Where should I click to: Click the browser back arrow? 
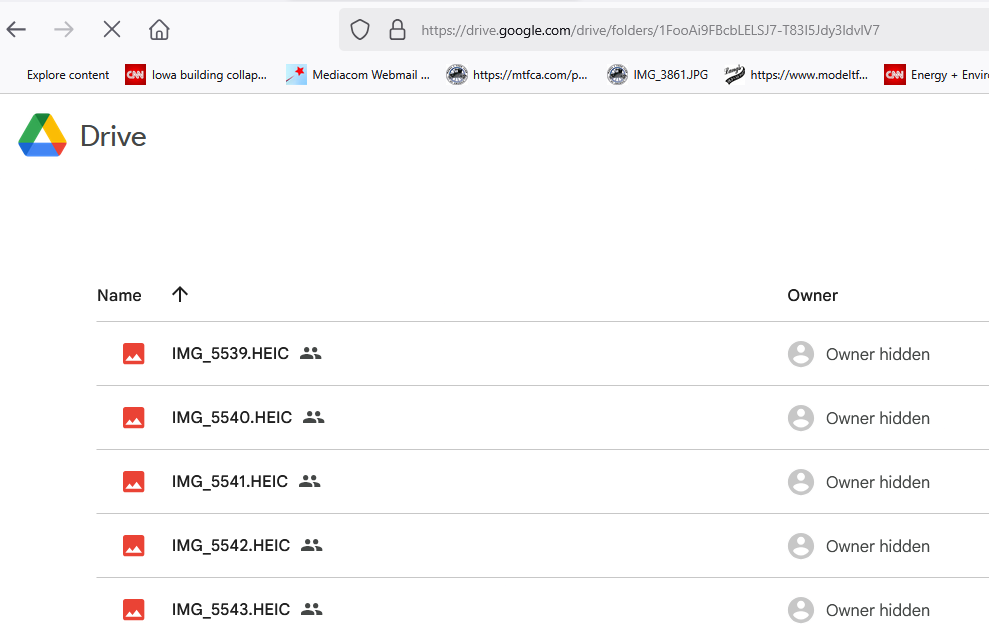(16, 30)
